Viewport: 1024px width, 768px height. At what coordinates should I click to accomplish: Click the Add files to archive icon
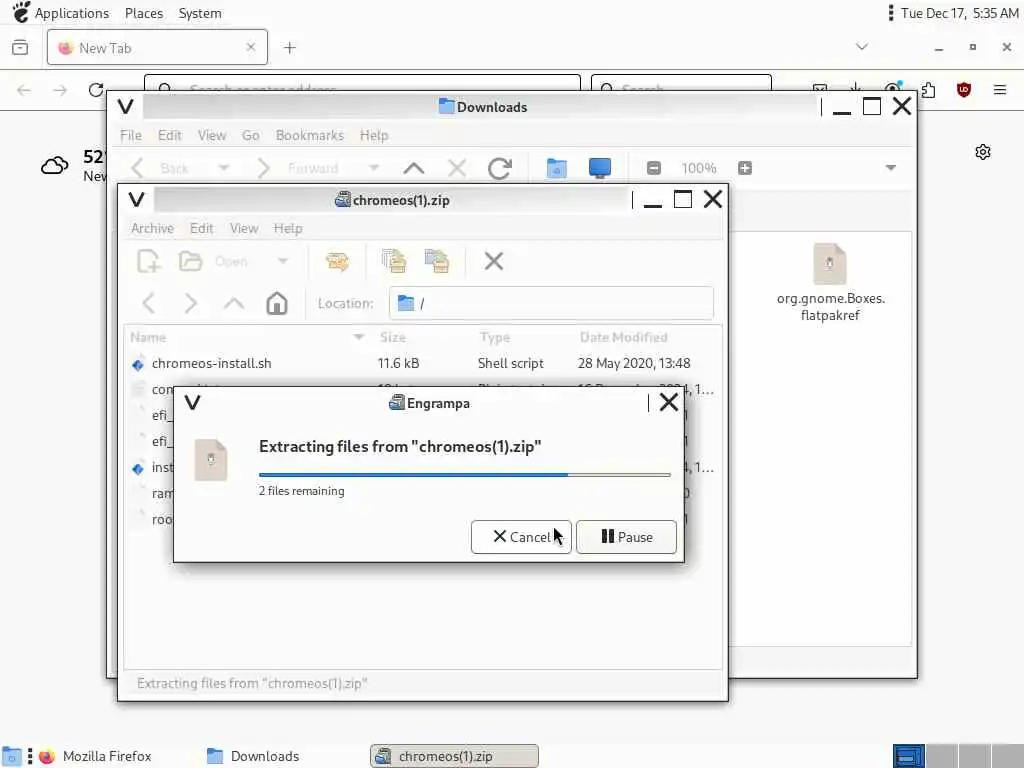click(x=394, y=261)
